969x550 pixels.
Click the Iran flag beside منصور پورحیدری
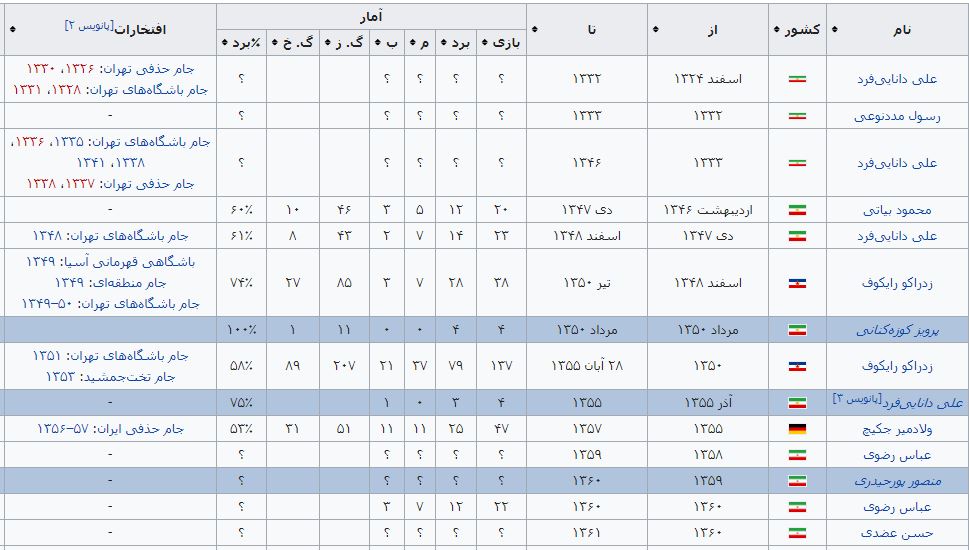click(x=797, y=481)
